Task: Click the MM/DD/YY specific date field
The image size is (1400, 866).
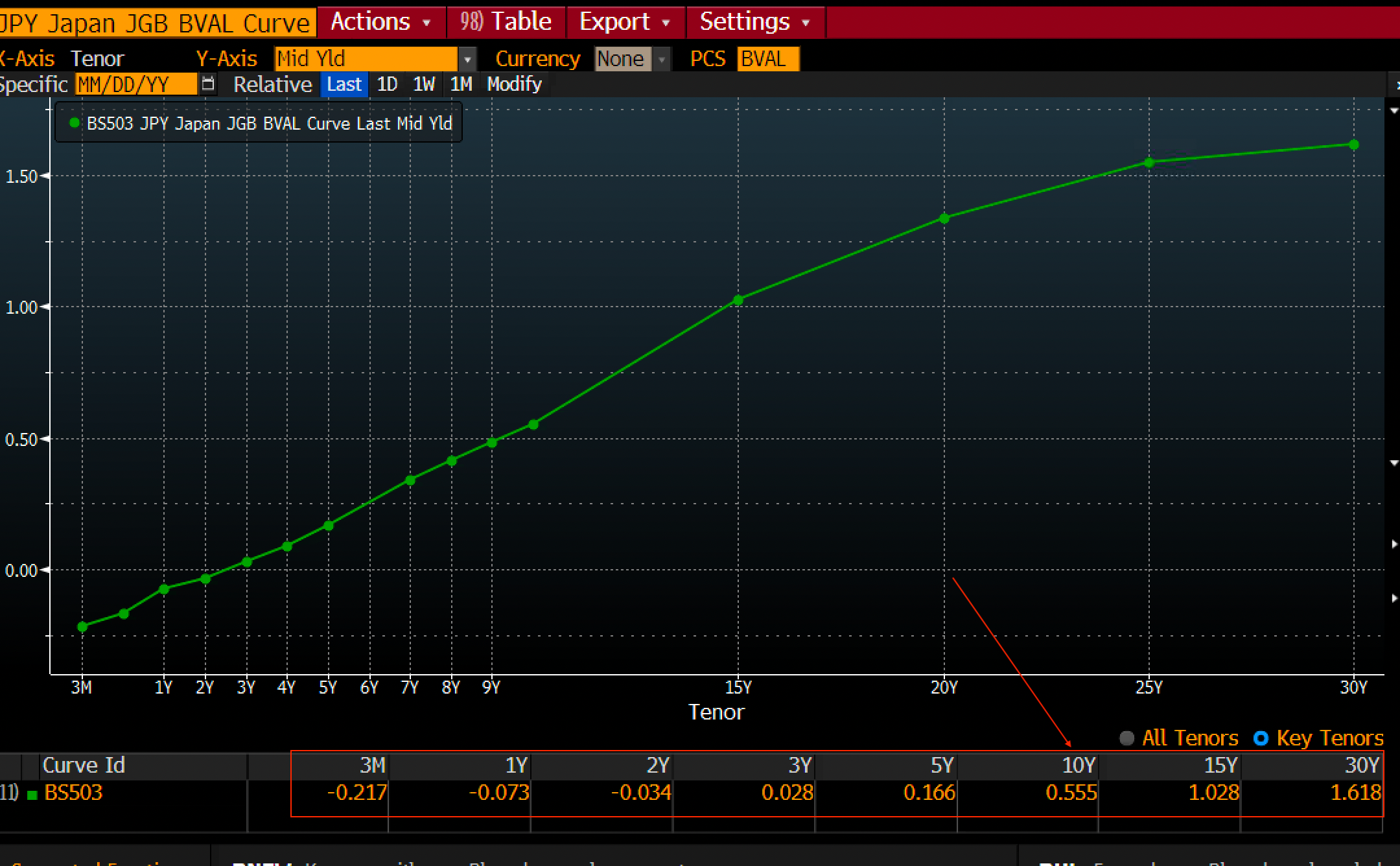Action: point(135,84)
